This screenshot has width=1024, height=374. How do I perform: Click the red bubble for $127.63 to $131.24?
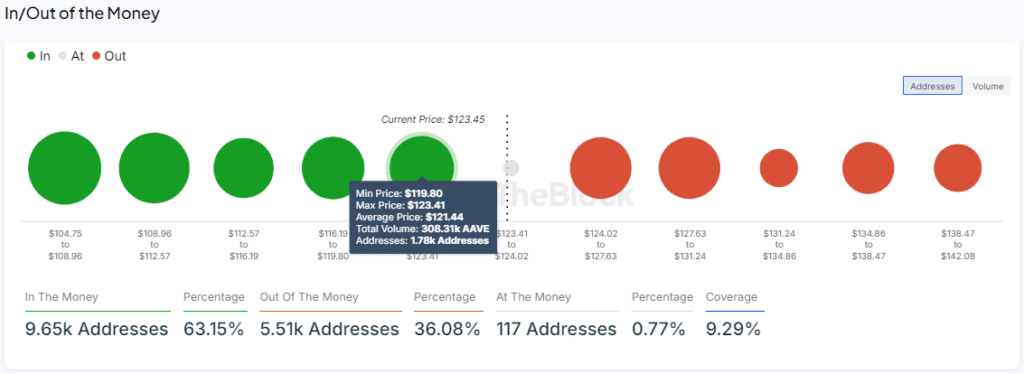(689, 168)
